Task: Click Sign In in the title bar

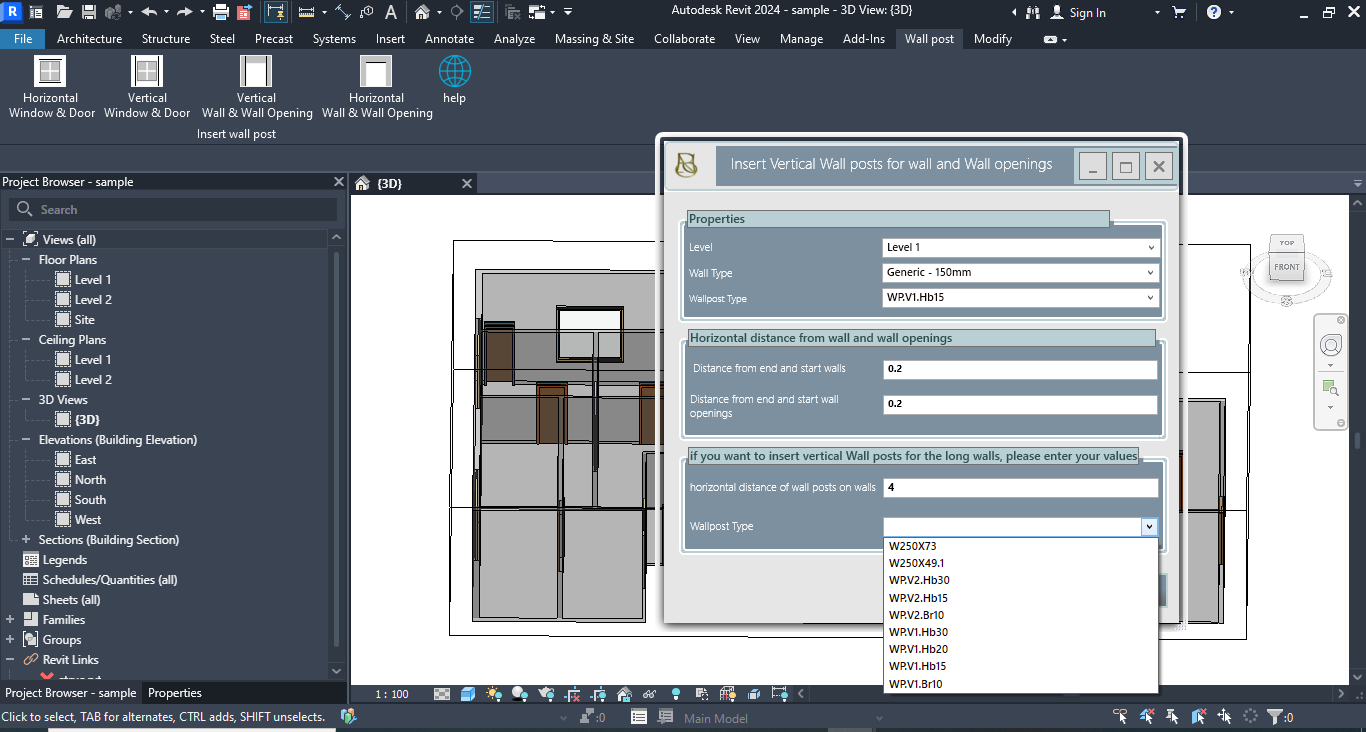Action: tap(1087, 13)
